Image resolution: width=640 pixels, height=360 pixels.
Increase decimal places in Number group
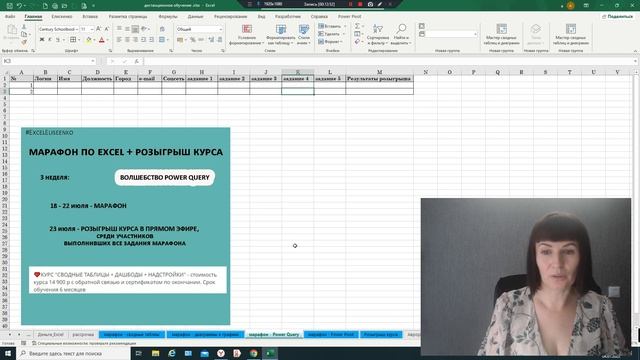211,40
